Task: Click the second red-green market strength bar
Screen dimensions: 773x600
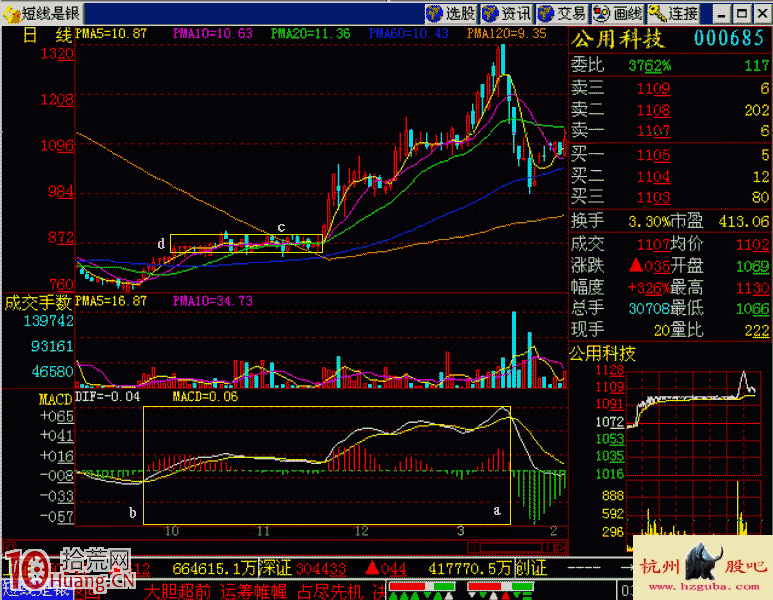Action: [500, 586]
